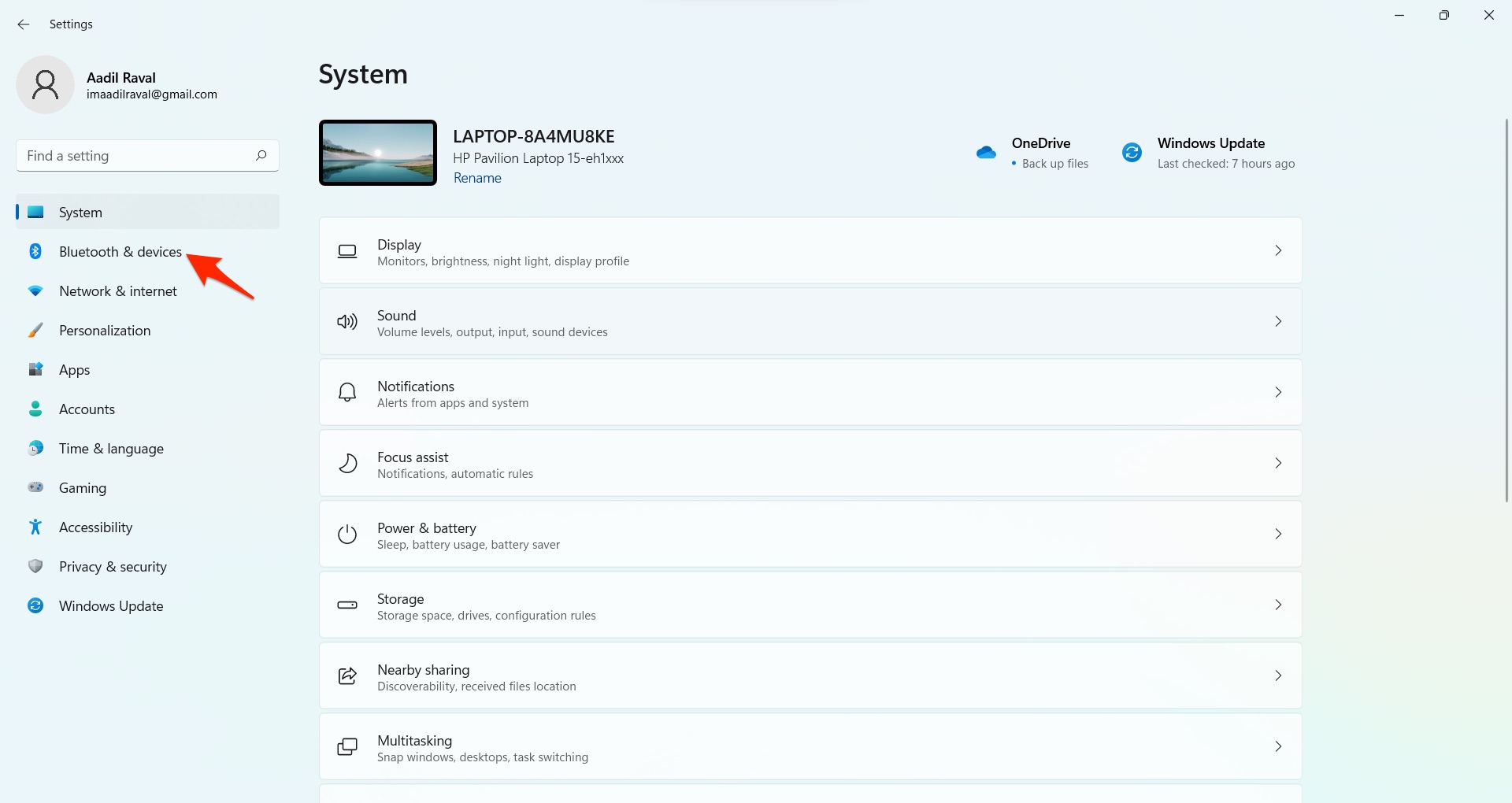Click the Network & internet wifi icon
This screenshot has height=803, width=1512.
pyautogui.click(x=35, y=290)
